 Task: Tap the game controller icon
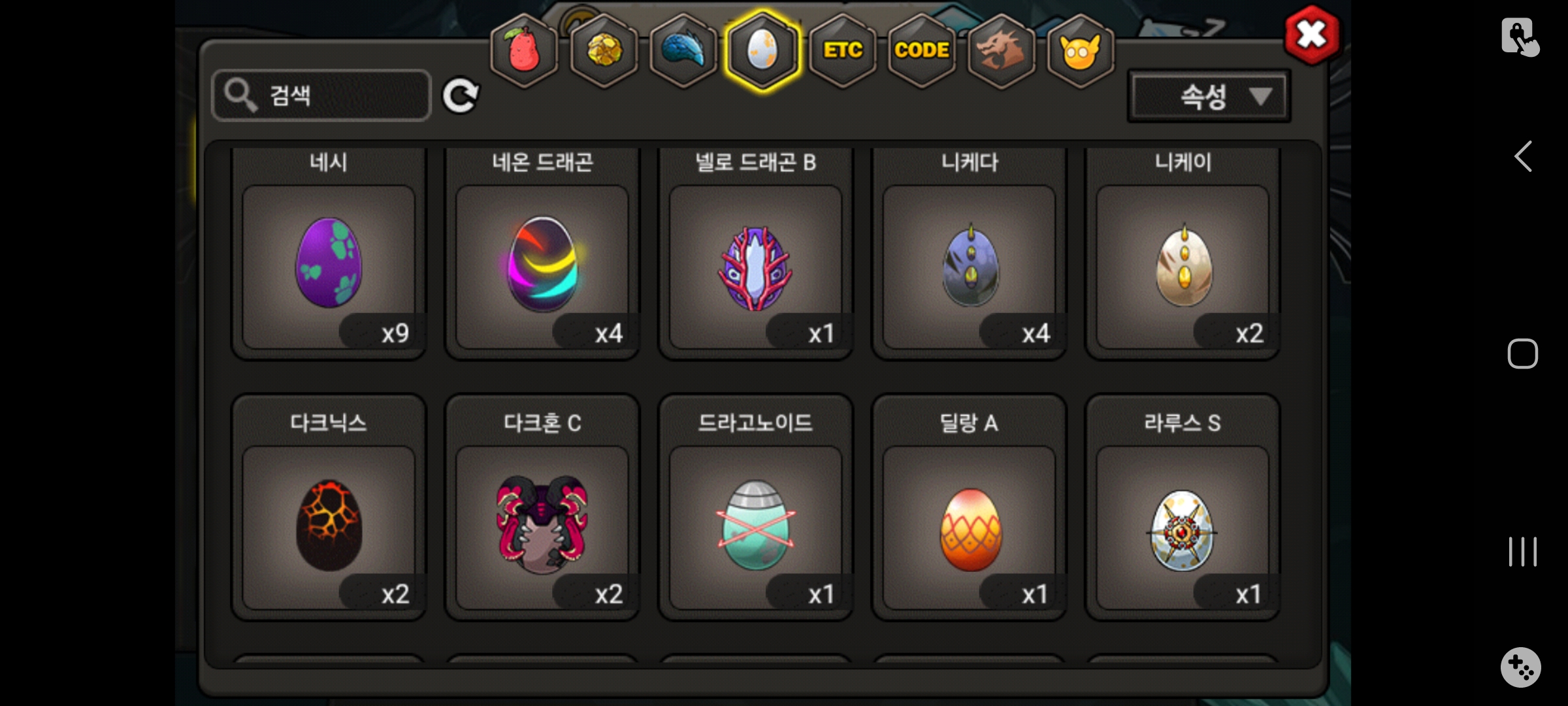pos(1521,667)
